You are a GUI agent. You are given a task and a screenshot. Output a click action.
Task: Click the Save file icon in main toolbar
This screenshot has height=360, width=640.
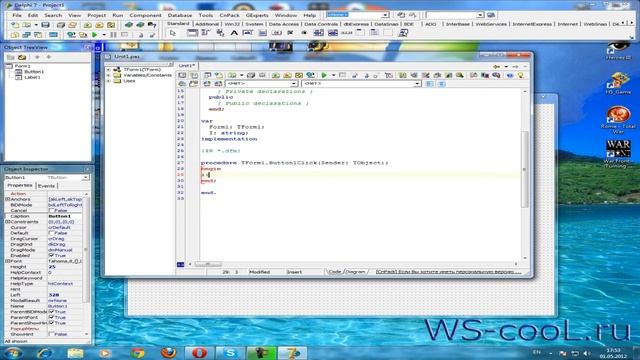point(45,25)
